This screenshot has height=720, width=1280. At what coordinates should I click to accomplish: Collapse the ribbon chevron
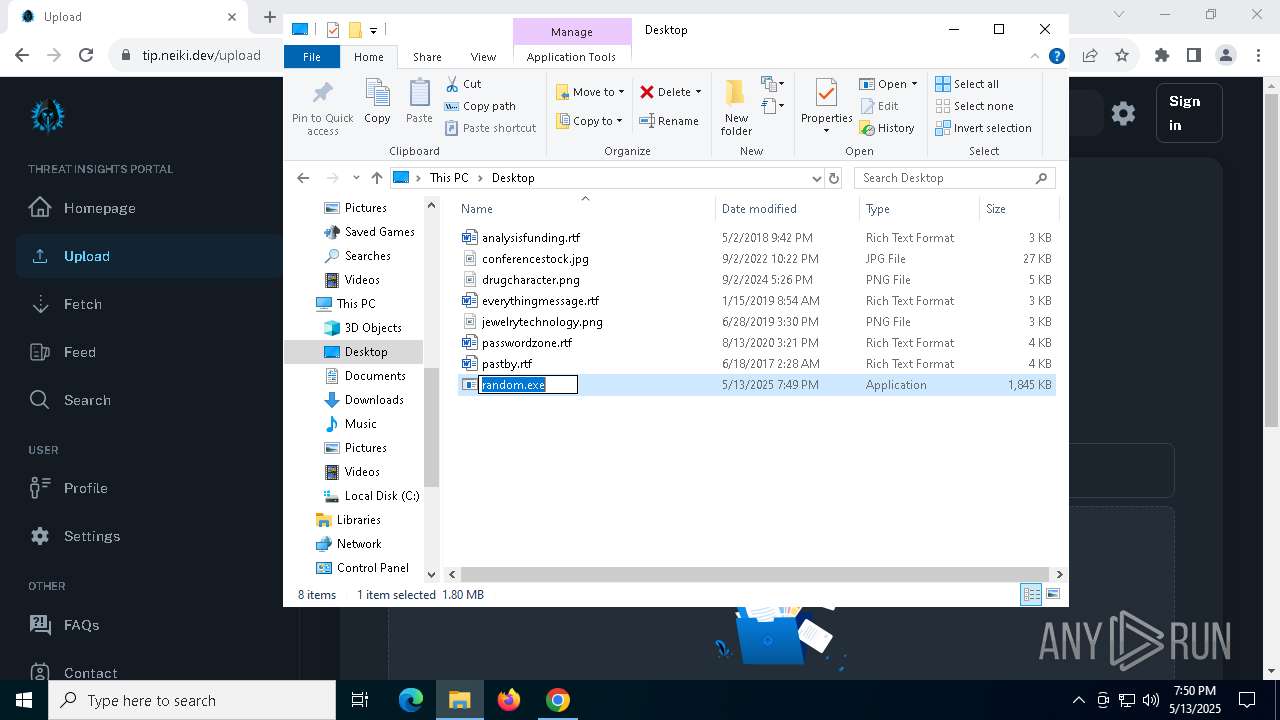pyautogui.click(x=1035, y=57)
